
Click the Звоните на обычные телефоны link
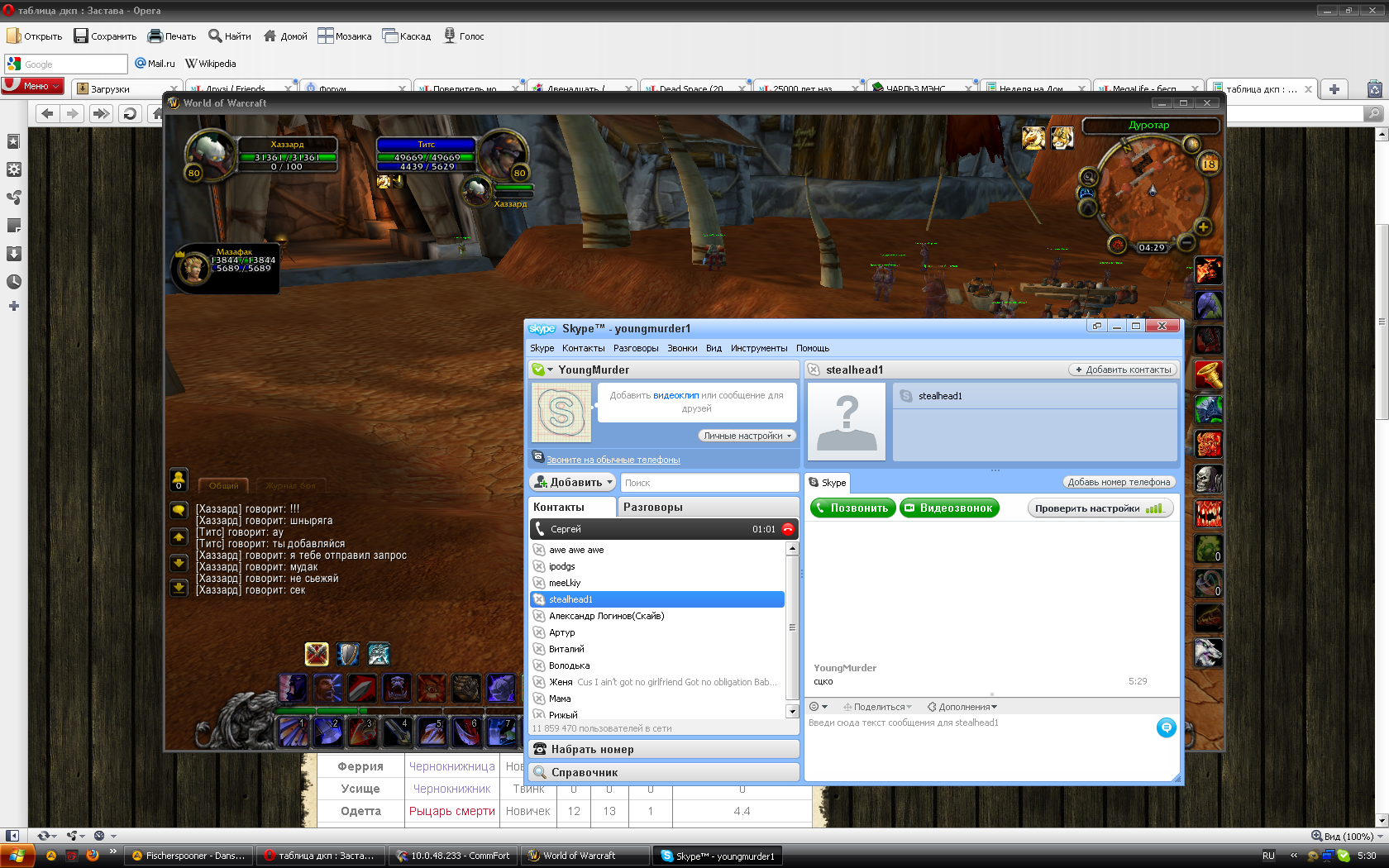613,460
